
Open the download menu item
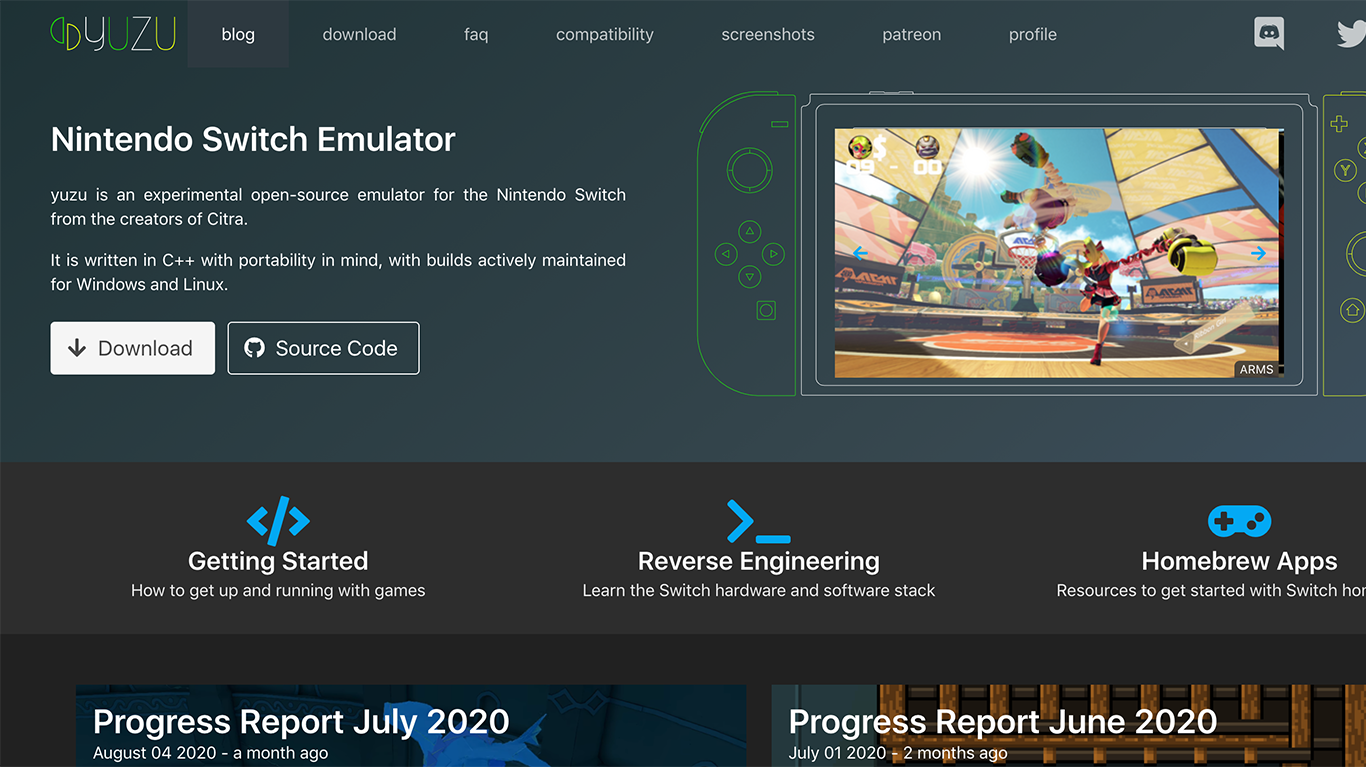[x=359, y=34]
